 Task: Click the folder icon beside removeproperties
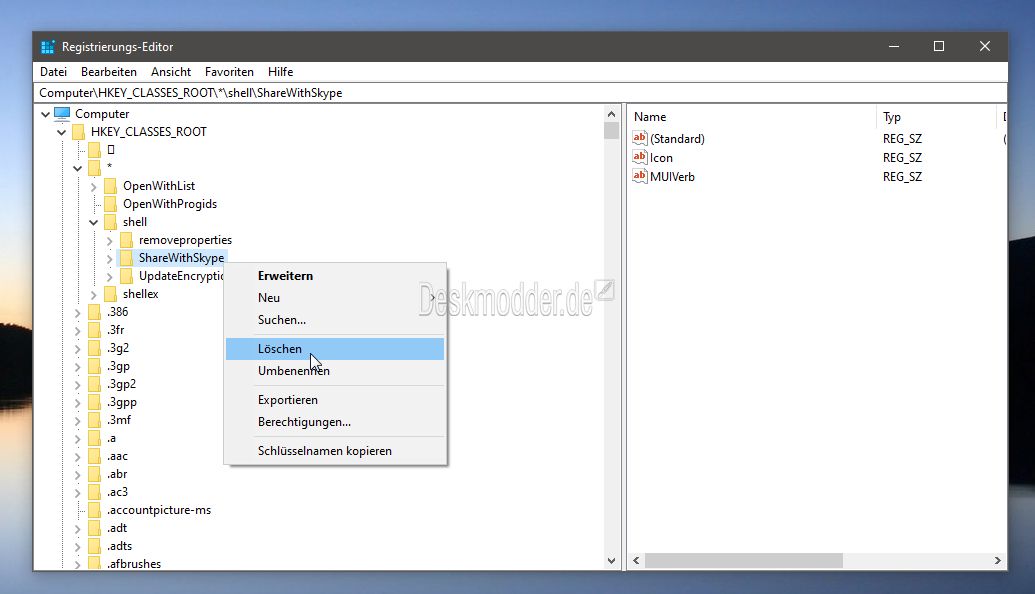point(126,240)
